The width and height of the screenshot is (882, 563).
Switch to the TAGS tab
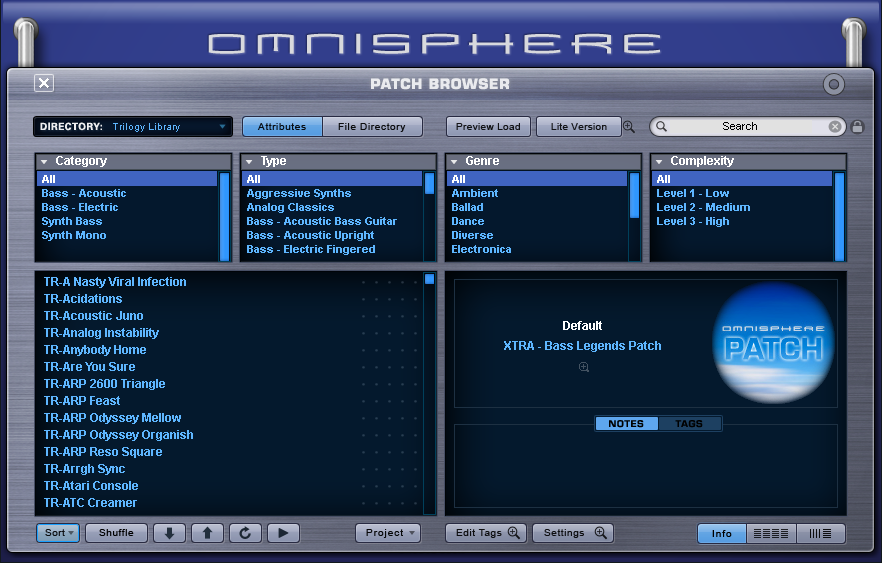[x=689, y=424]
